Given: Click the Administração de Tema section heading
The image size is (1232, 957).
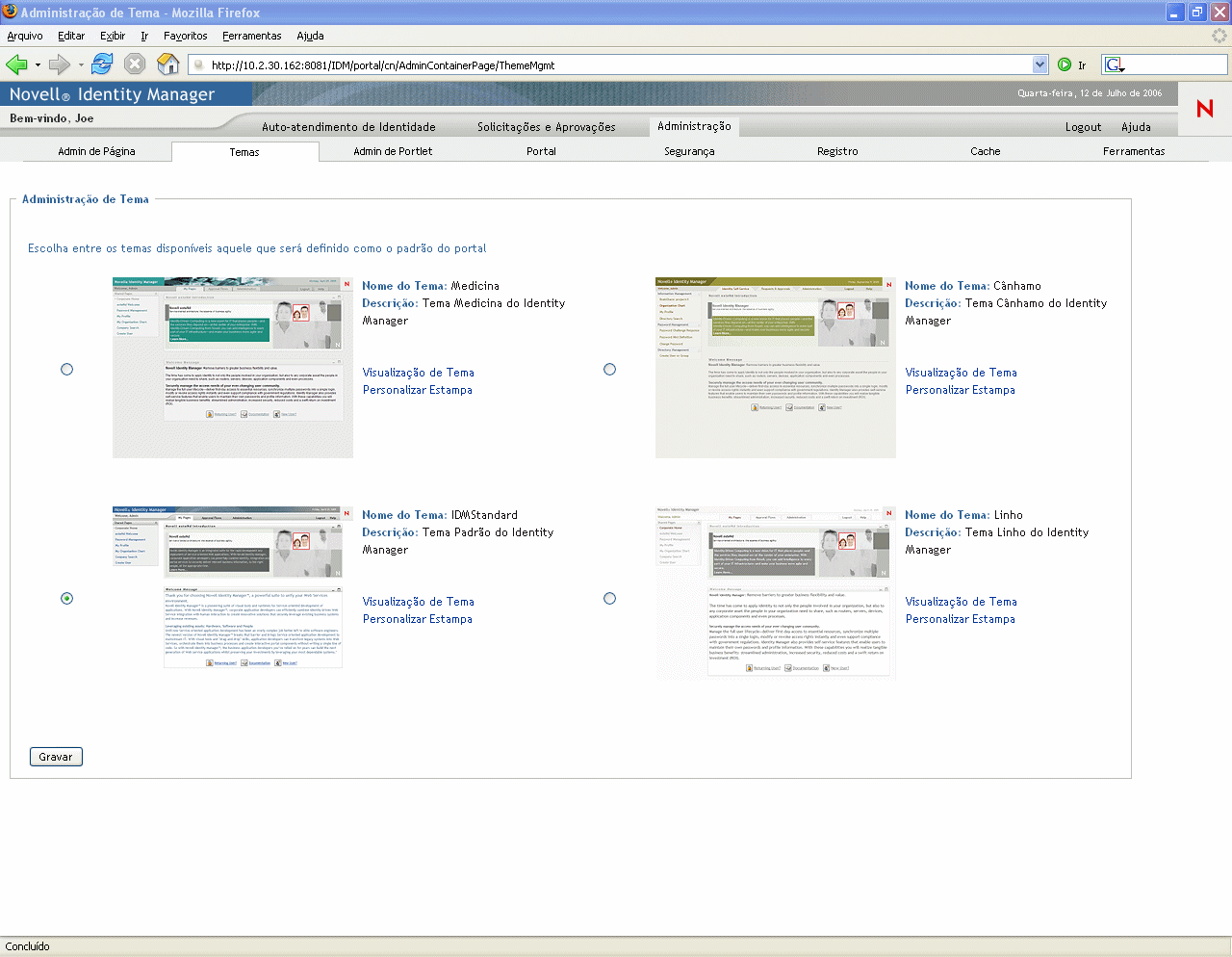Looking at the screenshot, I should (x=86, y=199).
